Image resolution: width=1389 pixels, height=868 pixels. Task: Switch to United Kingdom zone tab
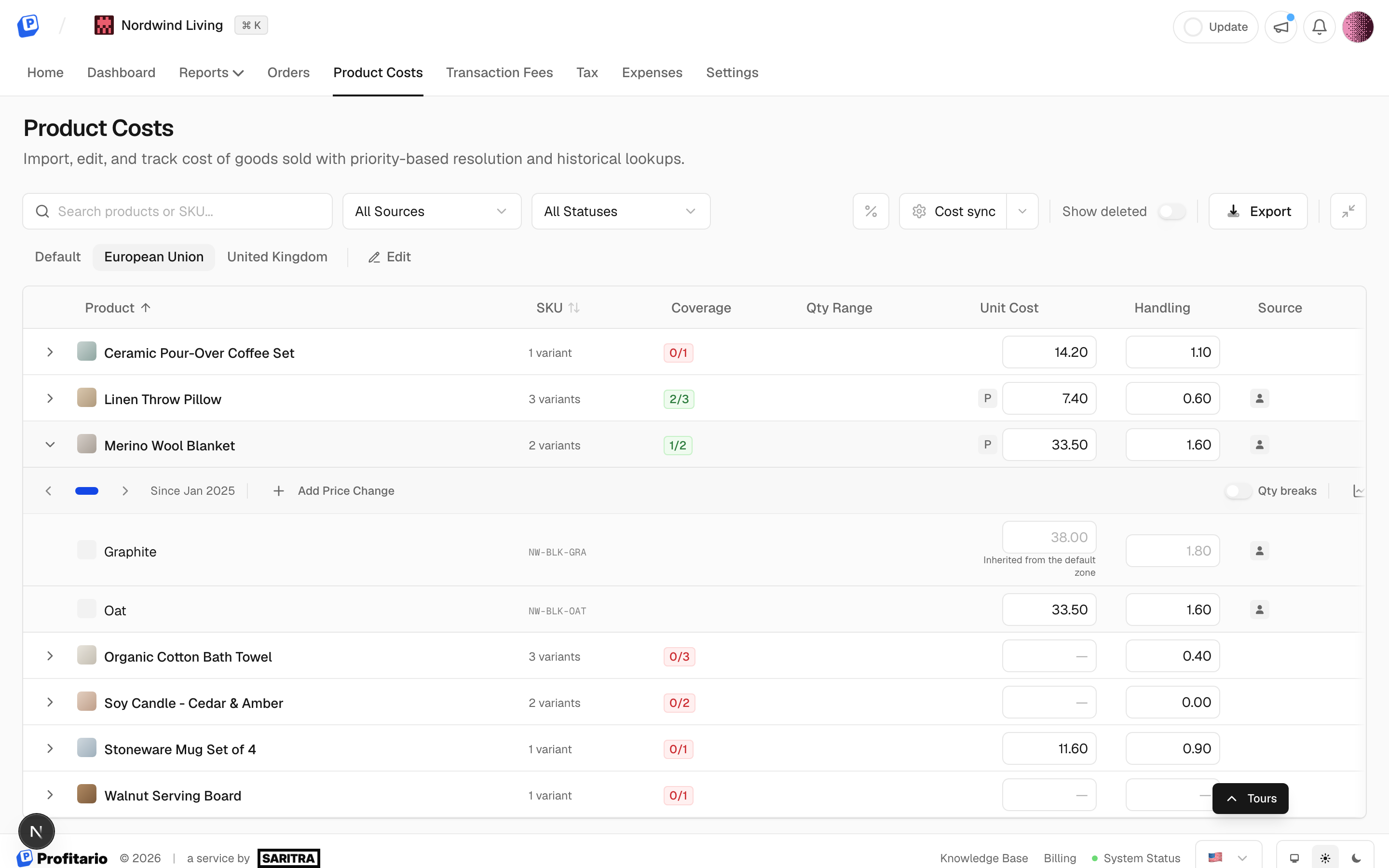point(277,257)
